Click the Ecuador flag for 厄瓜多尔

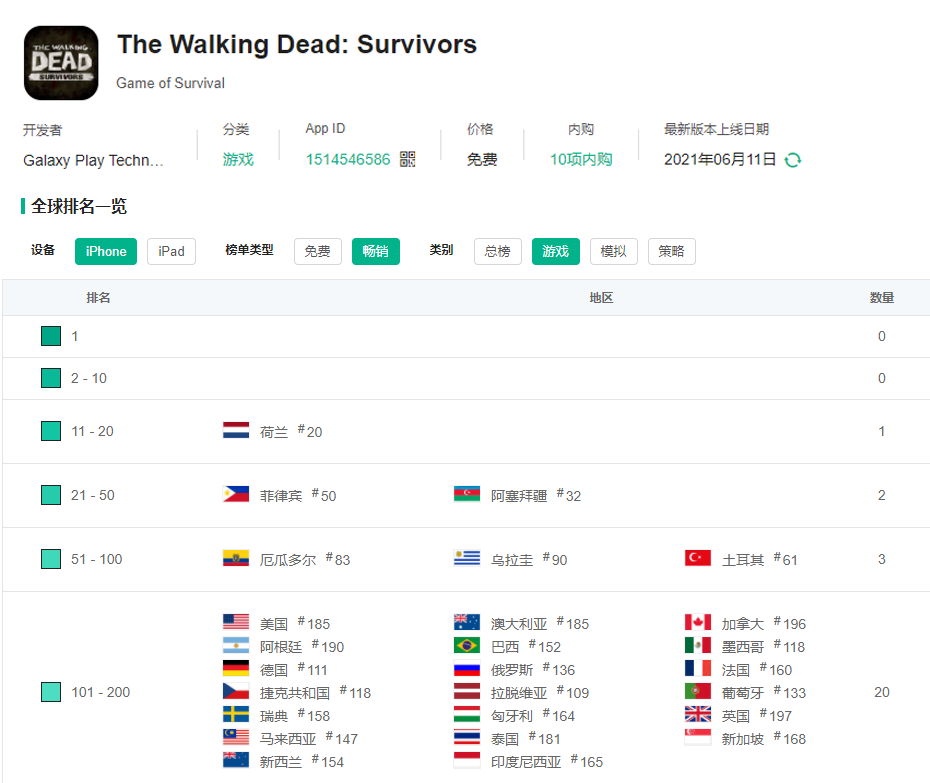pyautogui.click(x=236, y=558)
